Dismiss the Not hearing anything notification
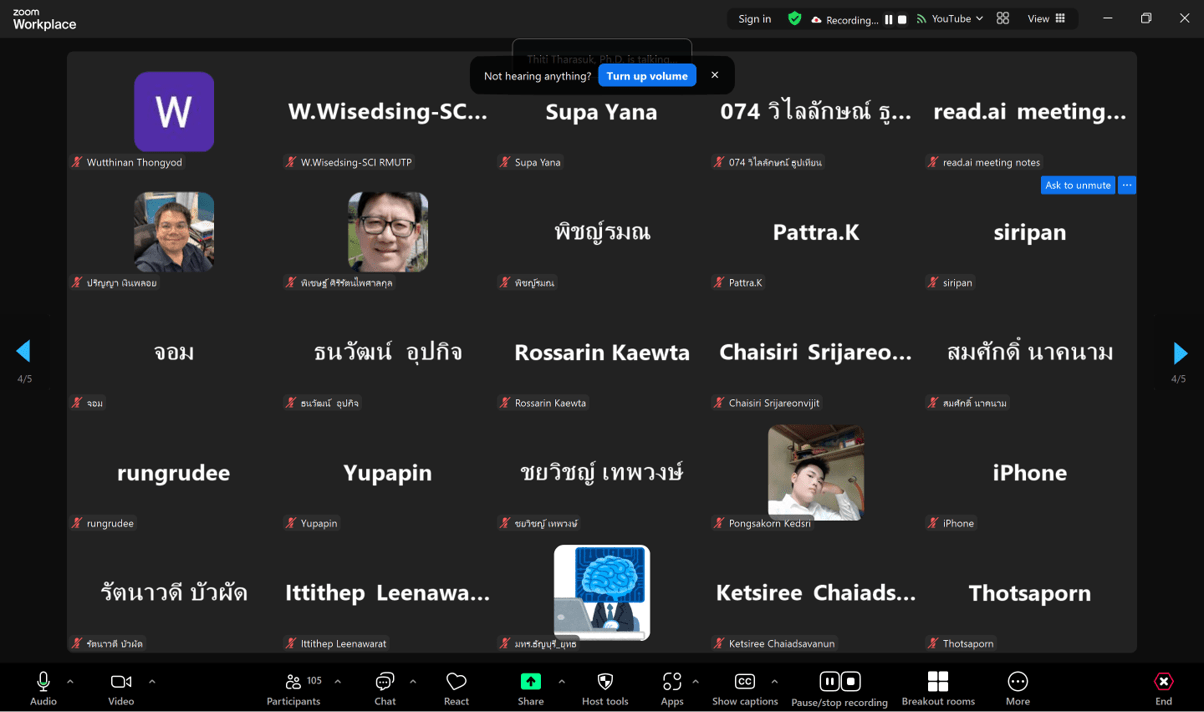The height and width of the screenshot is (712, 1204). tap(715, 75)
